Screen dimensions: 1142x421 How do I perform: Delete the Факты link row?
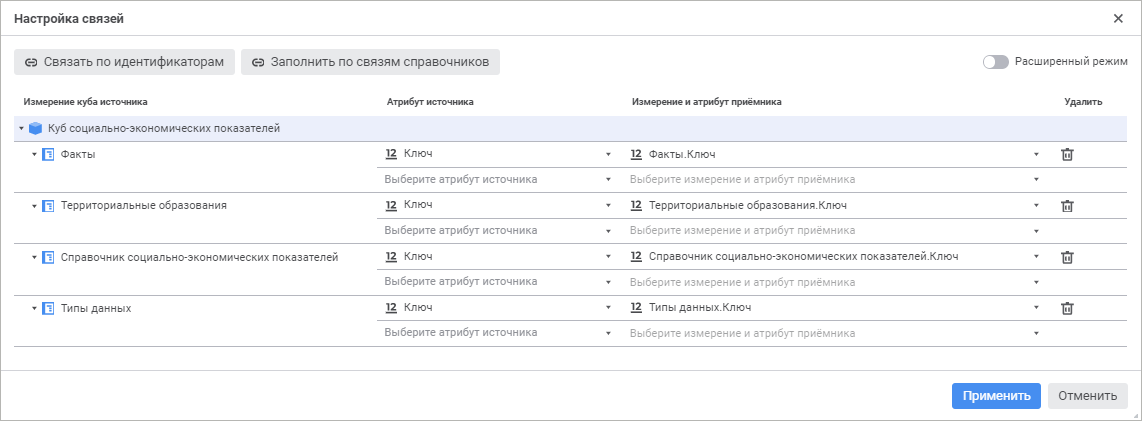[x=1067, y=155]
